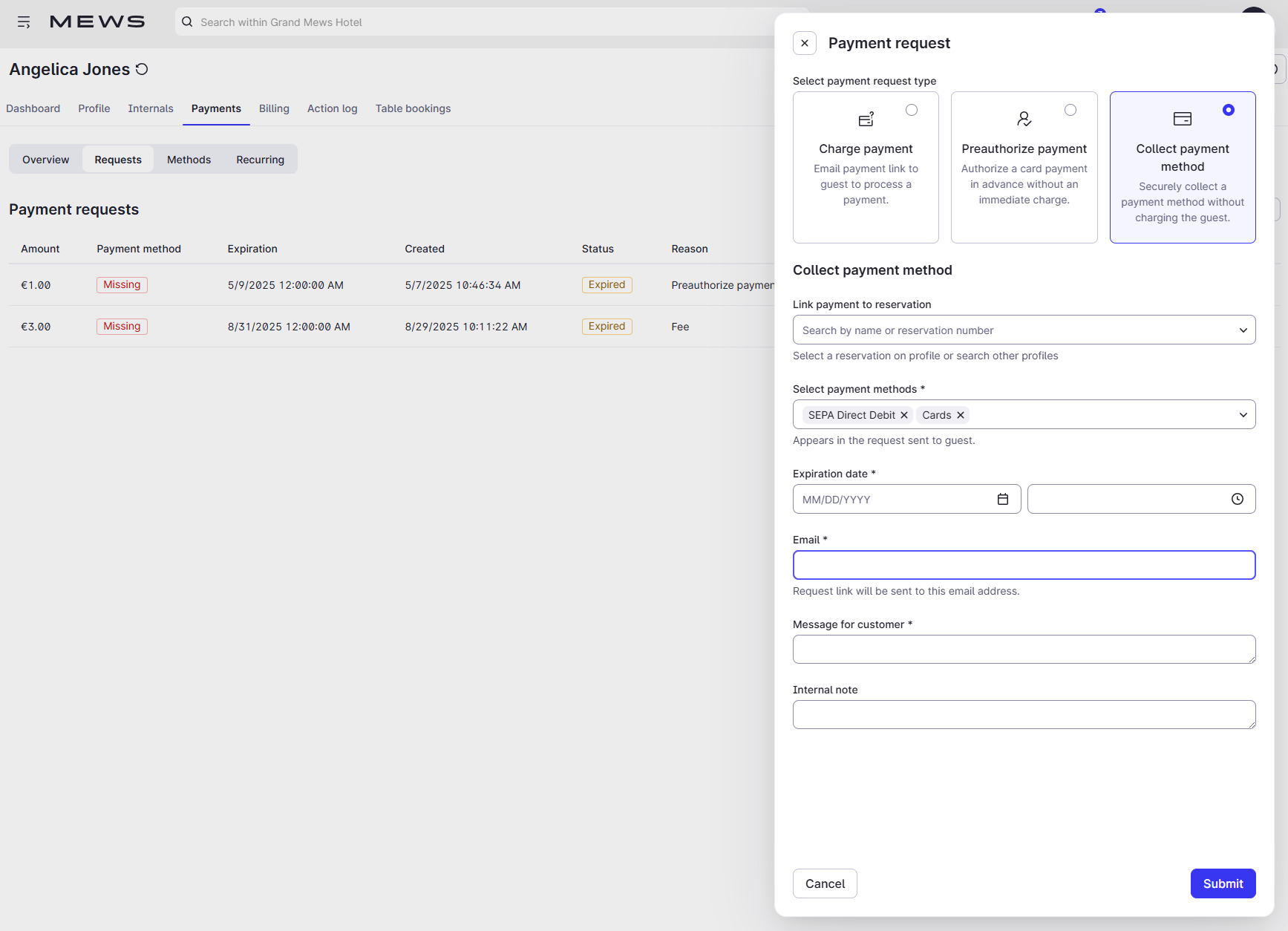Image resolution: width=1288 pixels, height=931 pixels.
Task: Select the Payments tab
Action: pos(216,108)
